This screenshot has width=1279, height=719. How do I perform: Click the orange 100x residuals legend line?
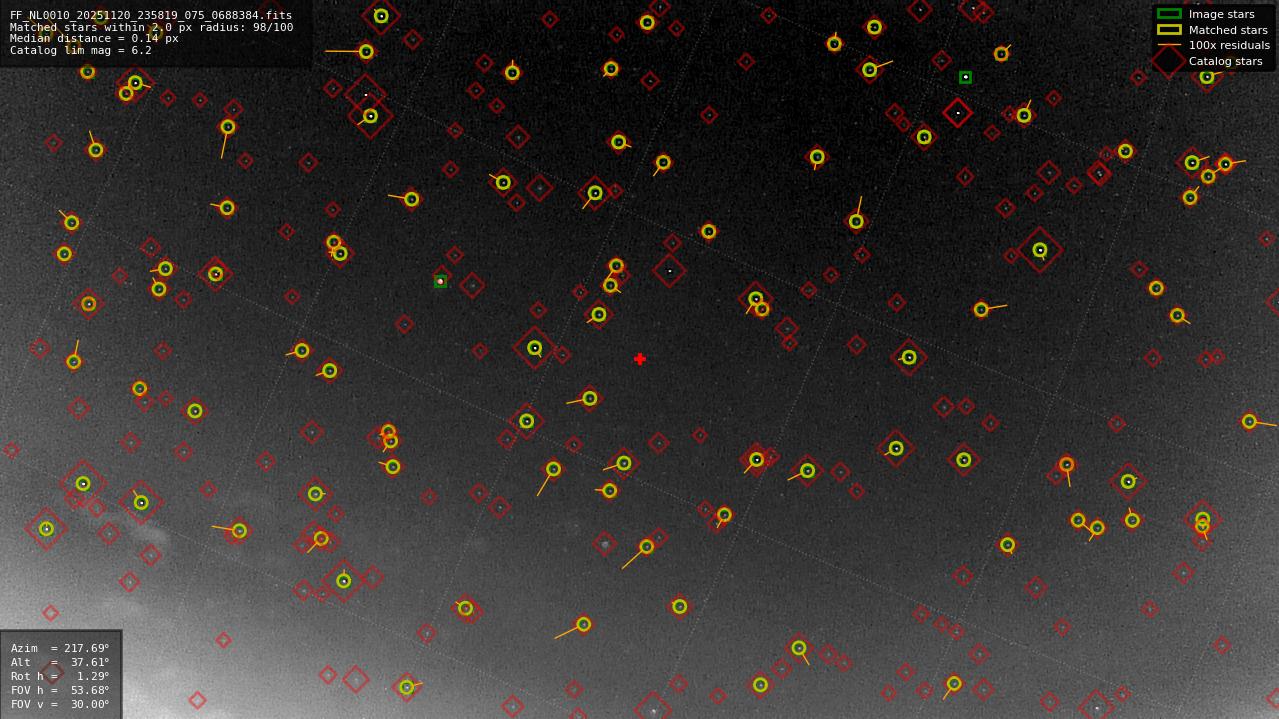[1169, 45]
